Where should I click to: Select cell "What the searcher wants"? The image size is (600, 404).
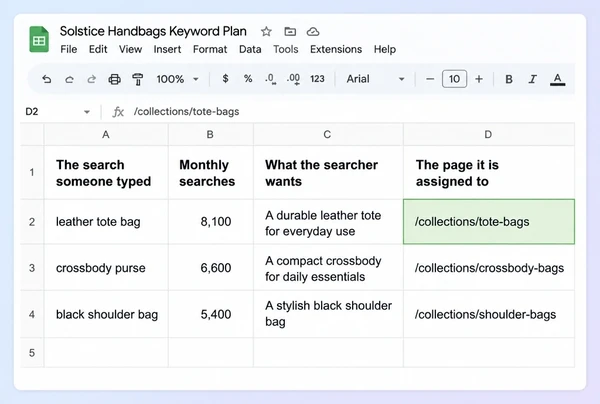tap(328, 173)
